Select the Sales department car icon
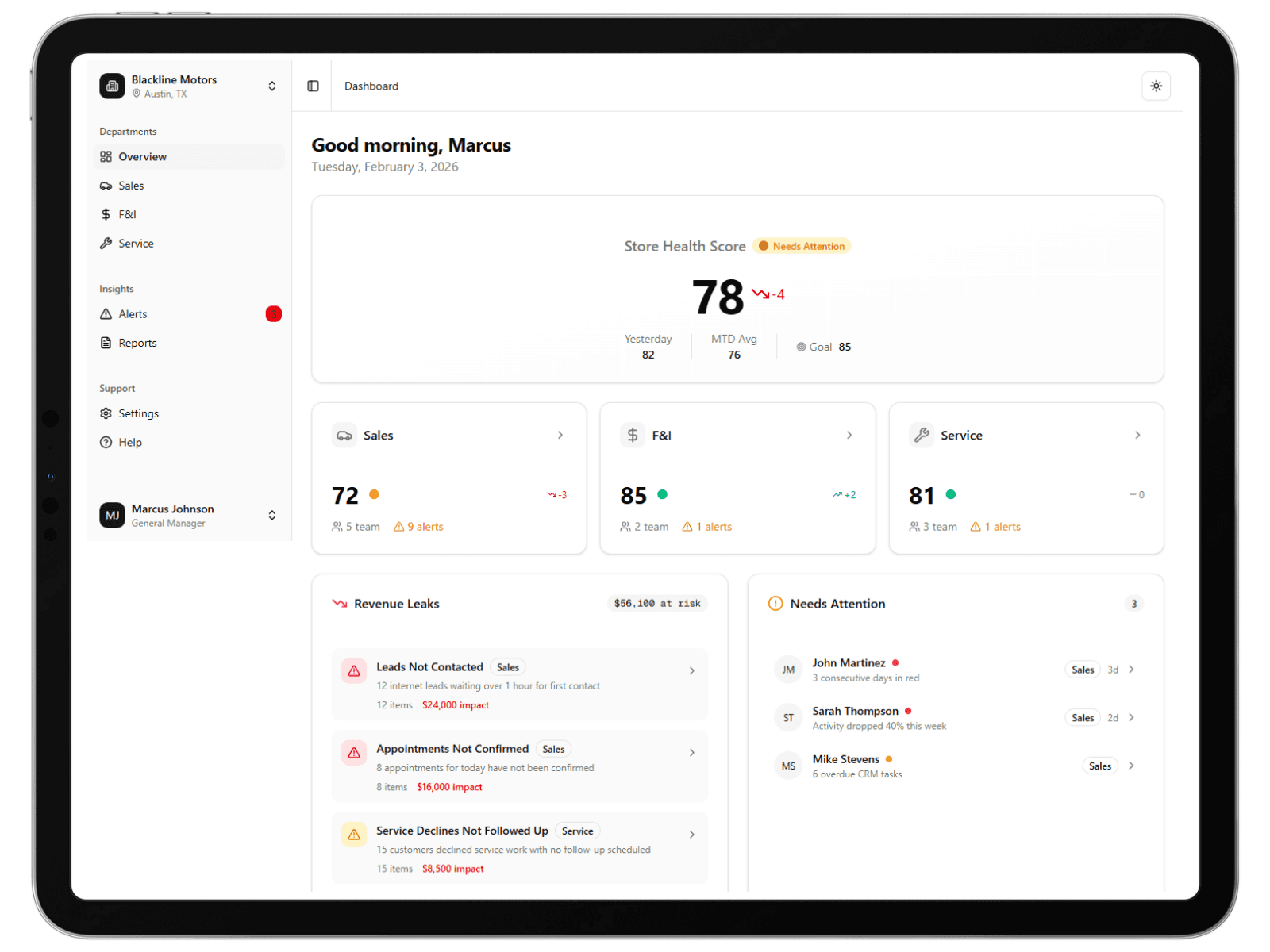Image resolution: width=1270 pixels, height=952 pixels. pos(106,185)
